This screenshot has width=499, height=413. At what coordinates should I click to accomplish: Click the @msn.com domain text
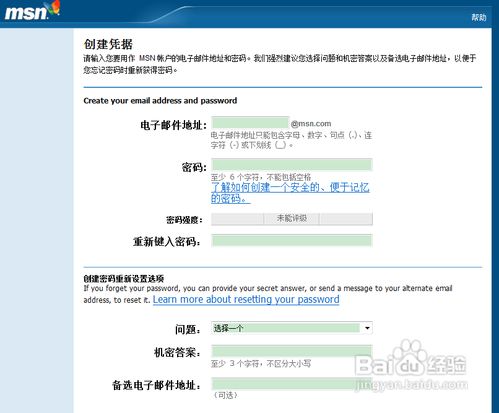pyautogui.click(x=311, y=124)
